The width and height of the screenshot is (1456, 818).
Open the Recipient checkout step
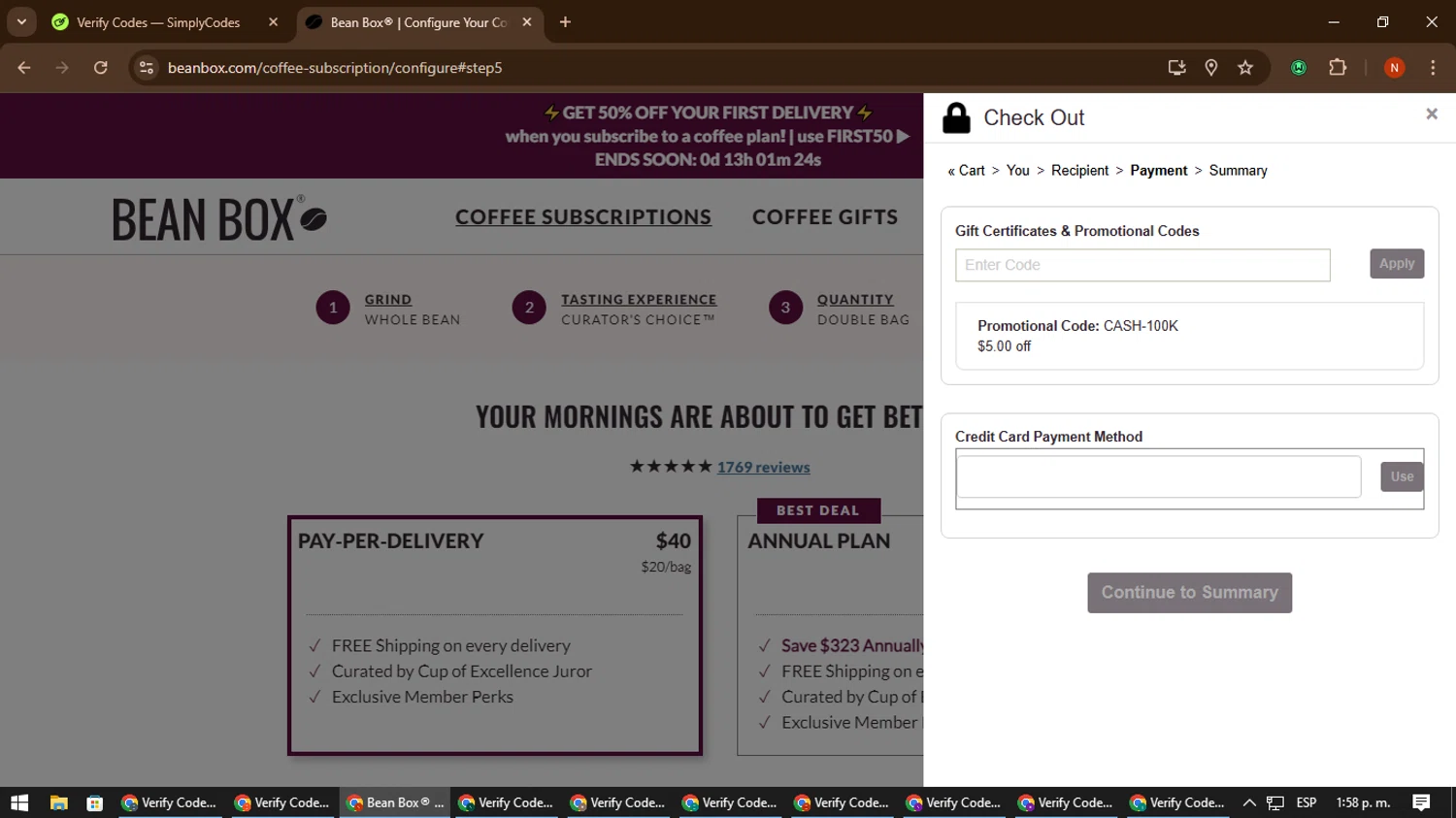1079,171
